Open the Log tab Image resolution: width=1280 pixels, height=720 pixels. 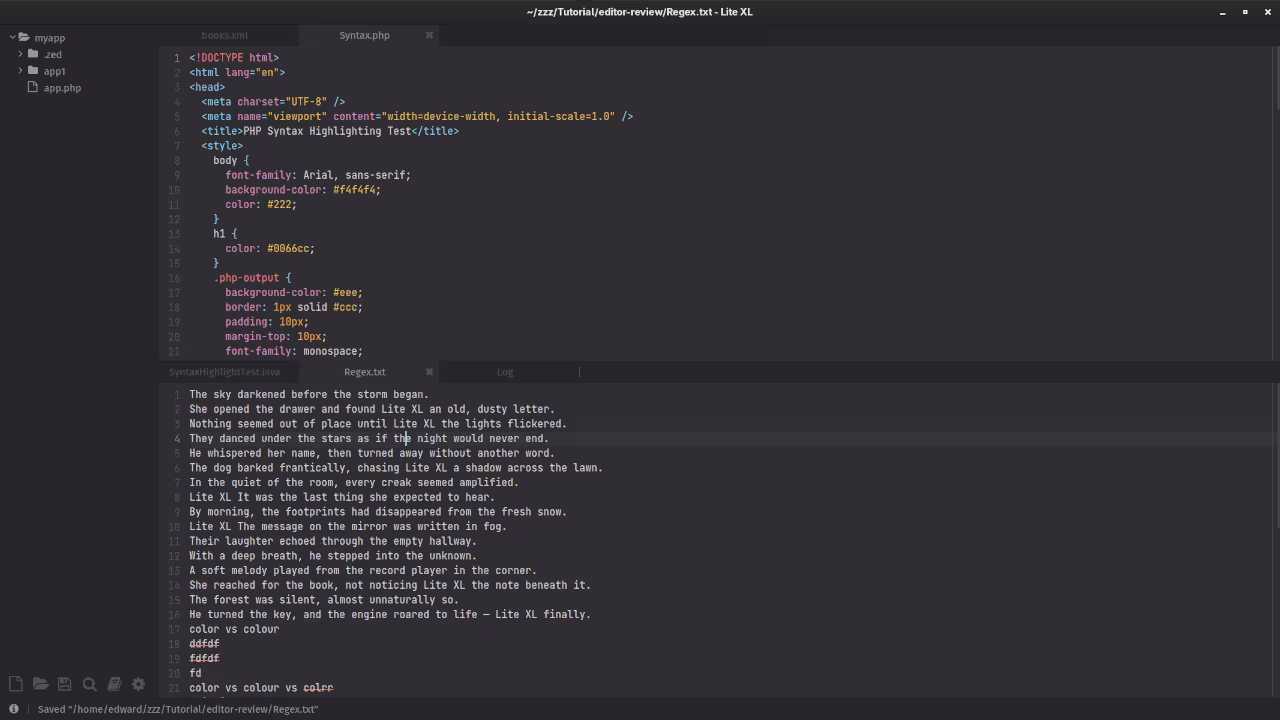(x=505, y=372)
